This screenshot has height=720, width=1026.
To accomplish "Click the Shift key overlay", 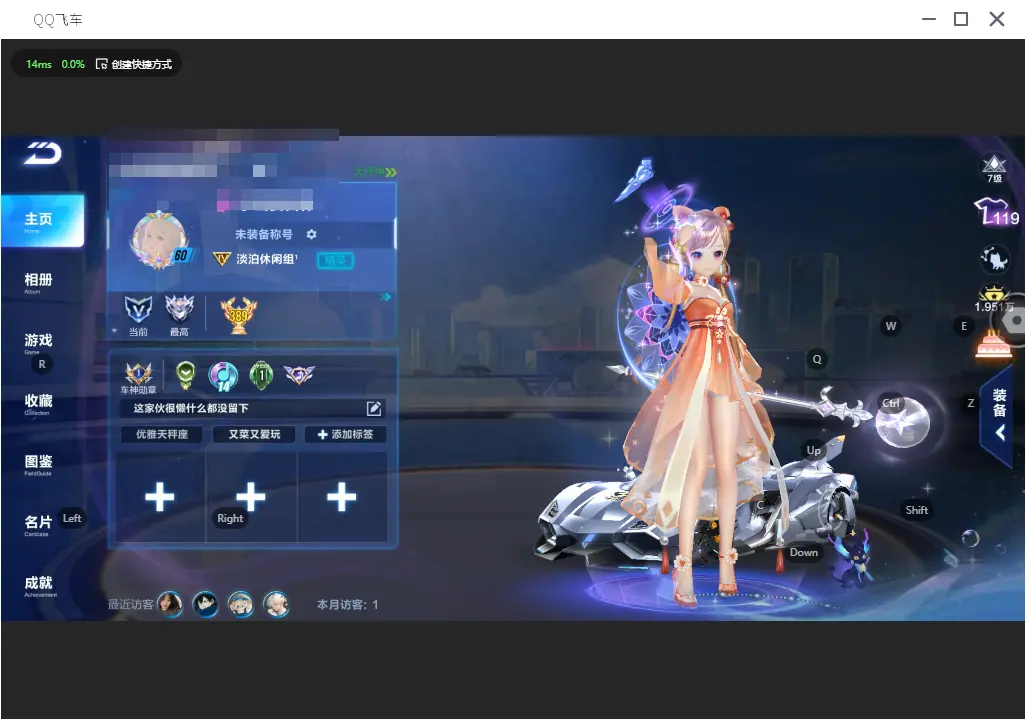I will [x=917, y=510].
